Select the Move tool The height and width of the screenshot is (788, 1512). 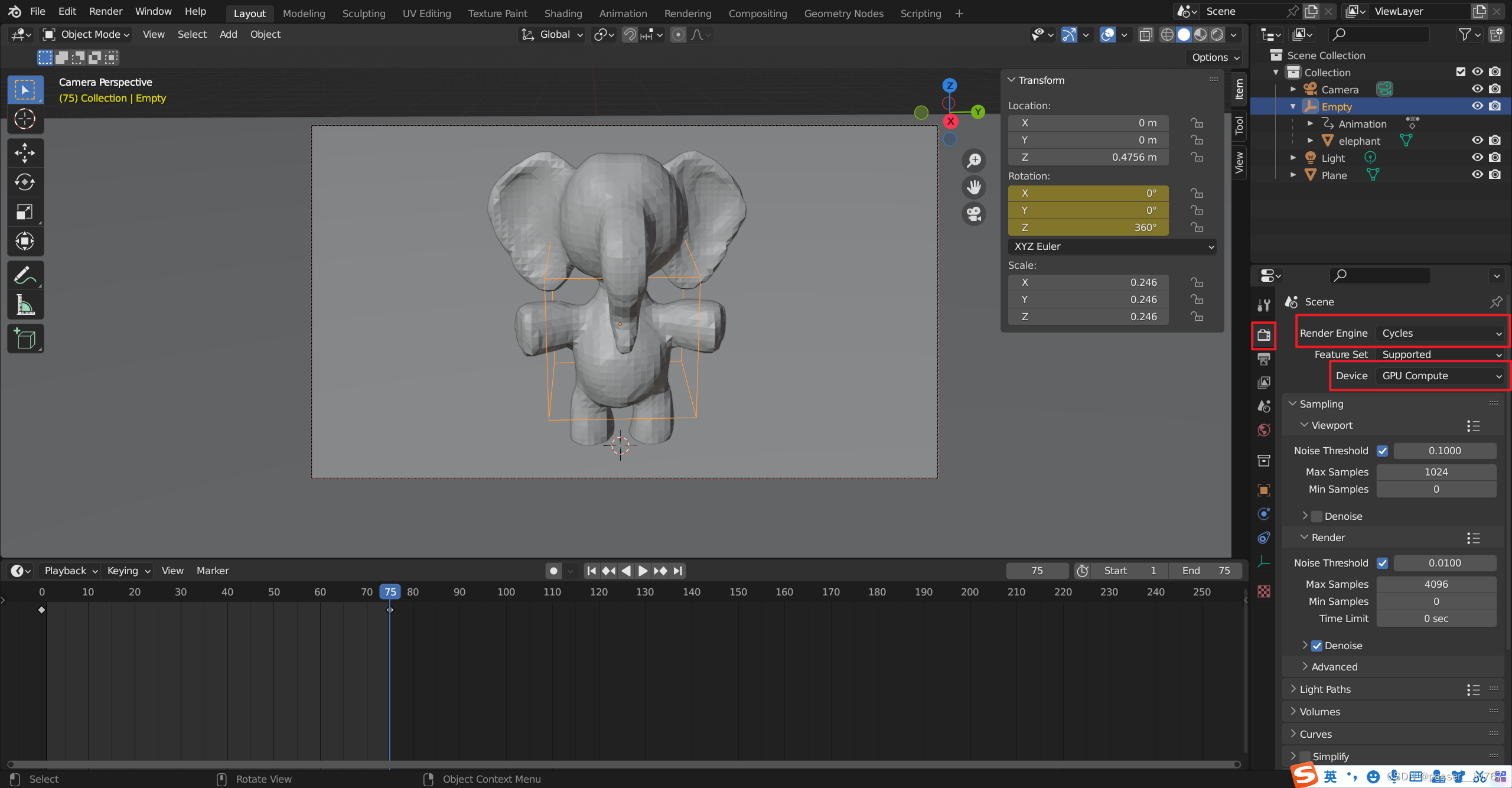click(25, 153)
